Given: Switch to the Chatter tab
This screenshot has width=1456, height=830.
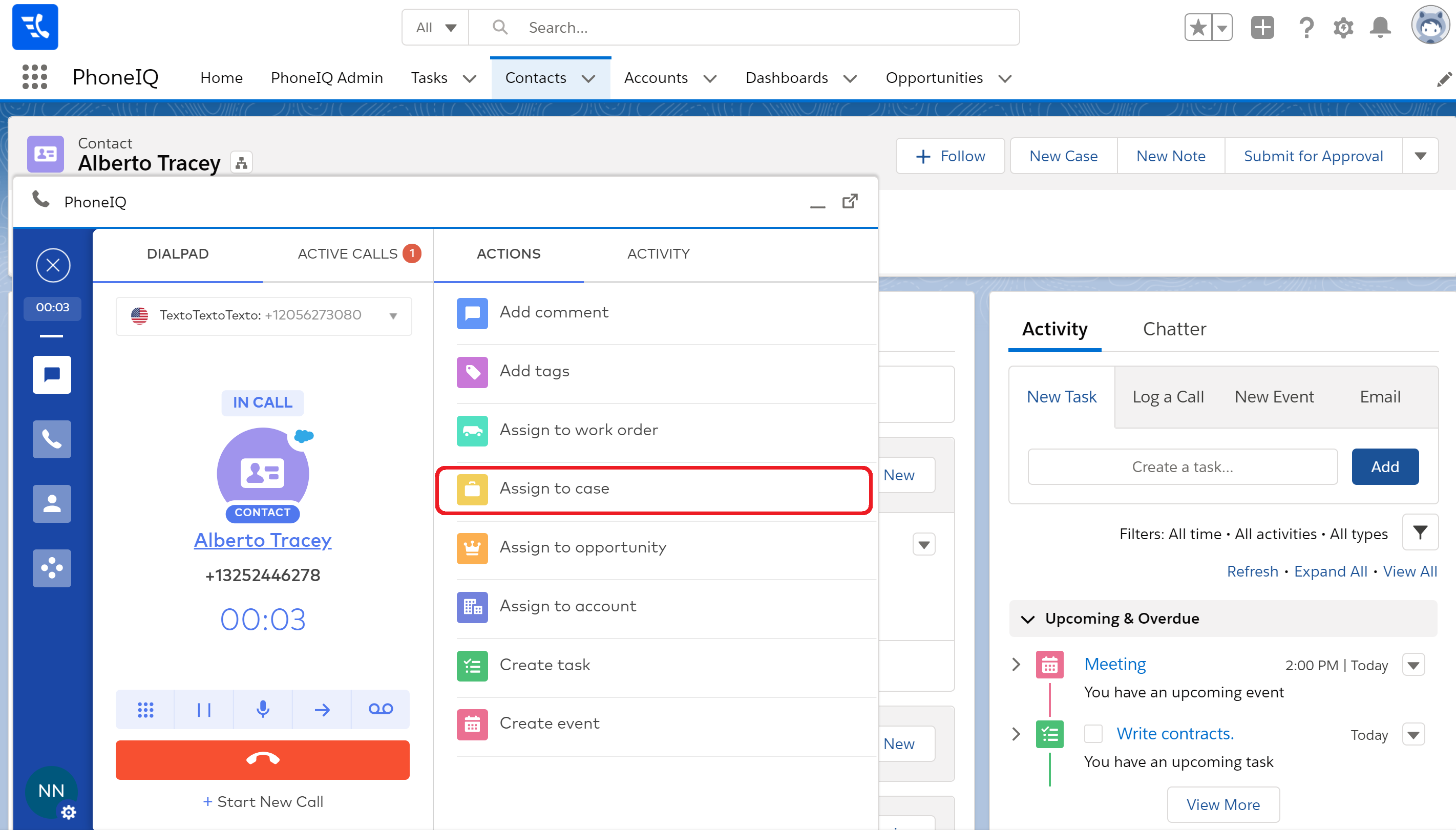Looking at the screenshot, I should tap(1174, 329).
